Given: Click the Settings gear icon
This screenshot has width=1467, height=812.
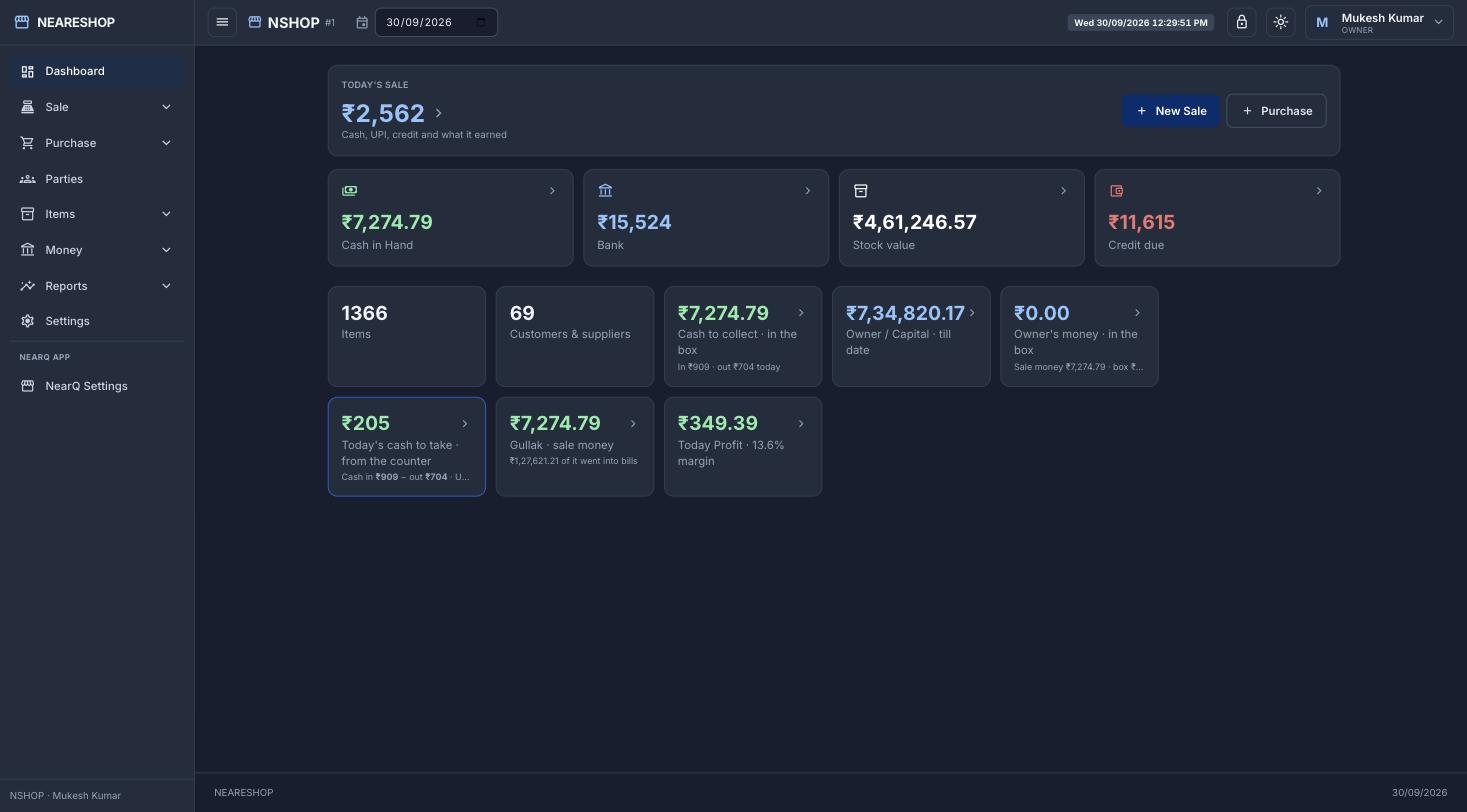Looking at the screenshot, I should tap(28, 321).
